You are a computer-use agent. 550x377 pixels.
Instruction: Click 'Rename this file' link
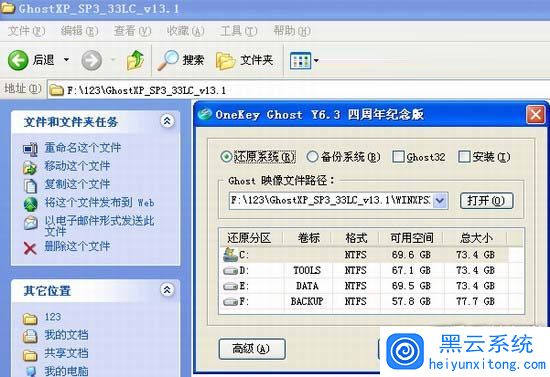[x=82, y=148]
